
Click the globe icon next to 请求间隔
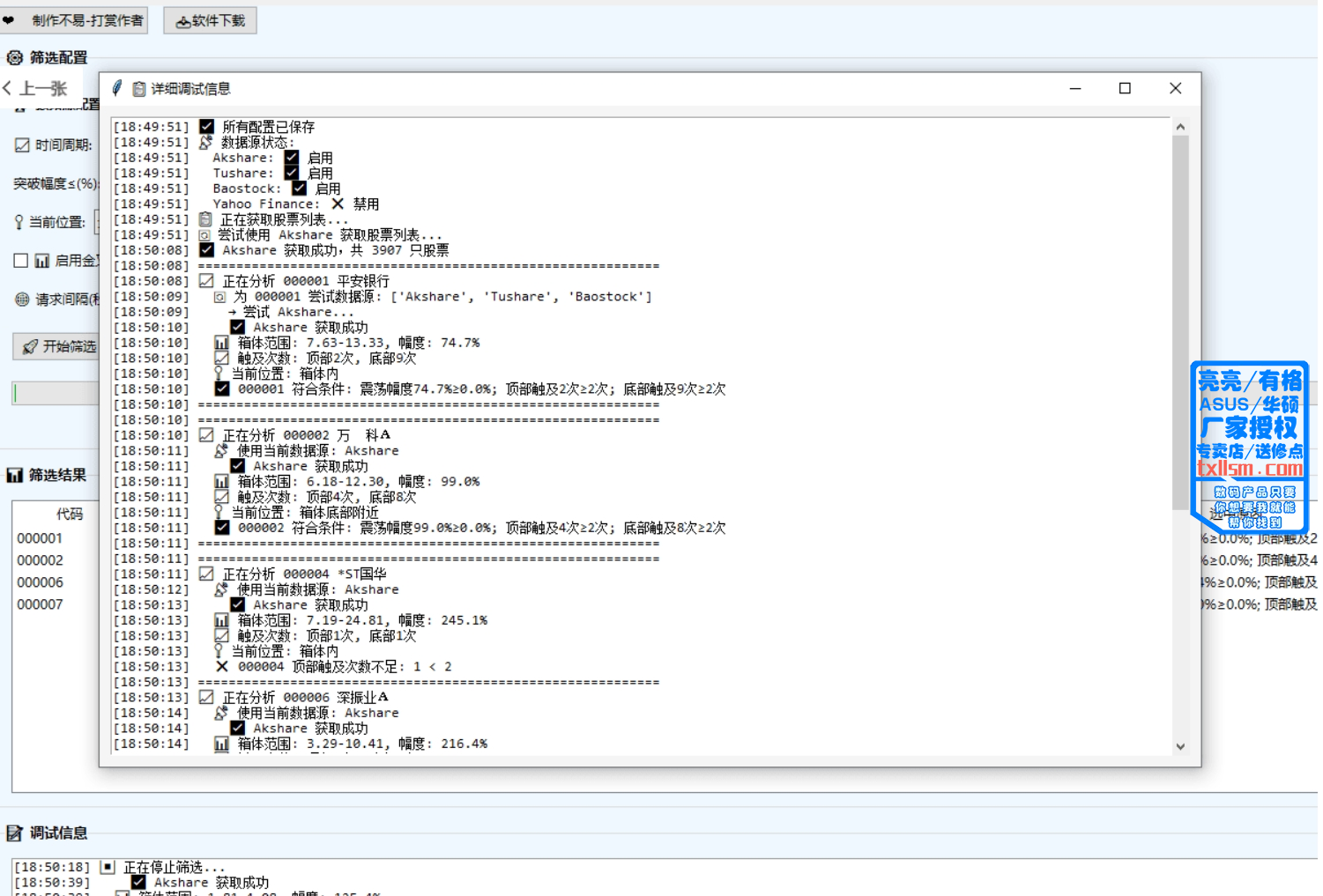[22, 300]
